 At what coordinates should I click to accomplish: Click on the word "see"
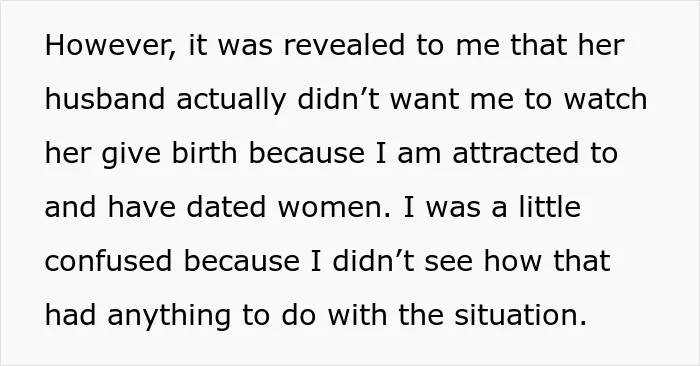448,263
